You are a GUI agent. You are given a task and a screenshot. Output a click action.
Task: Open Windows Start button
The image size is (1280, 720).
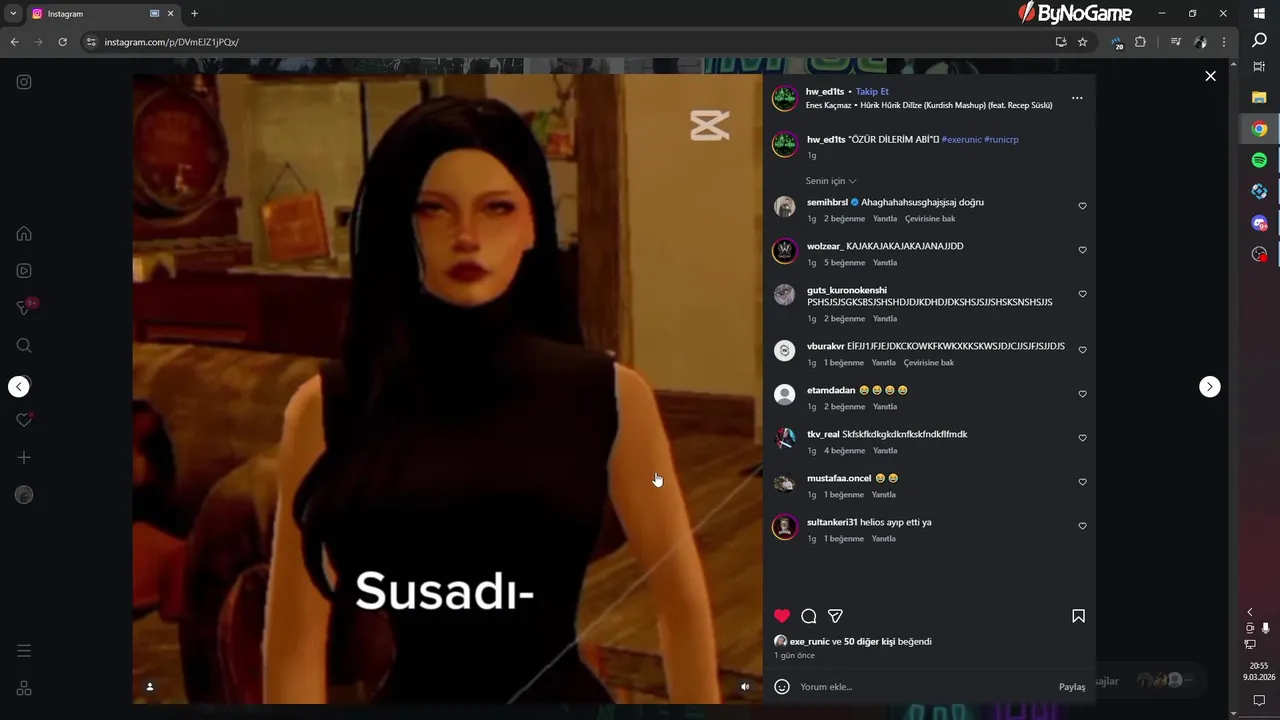pyautogui.click(x=1260, y=13)
